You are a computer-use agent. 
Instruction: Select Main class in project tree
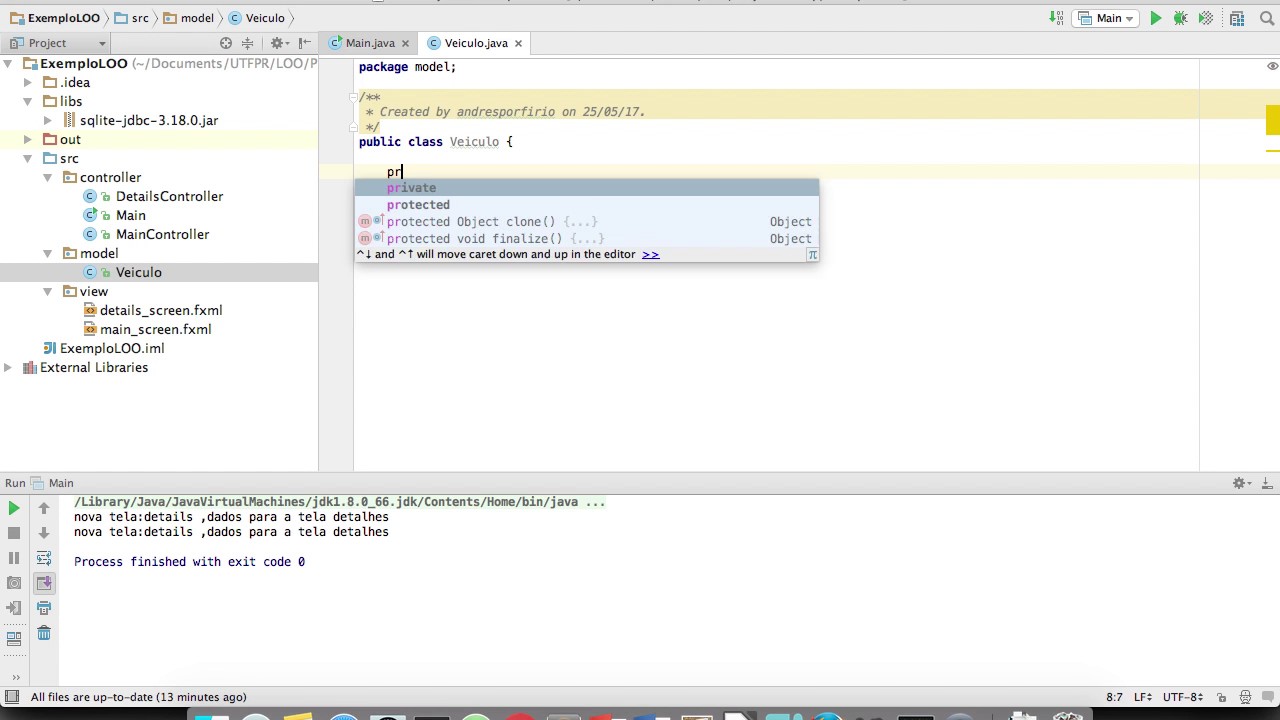tap(130, 215)
